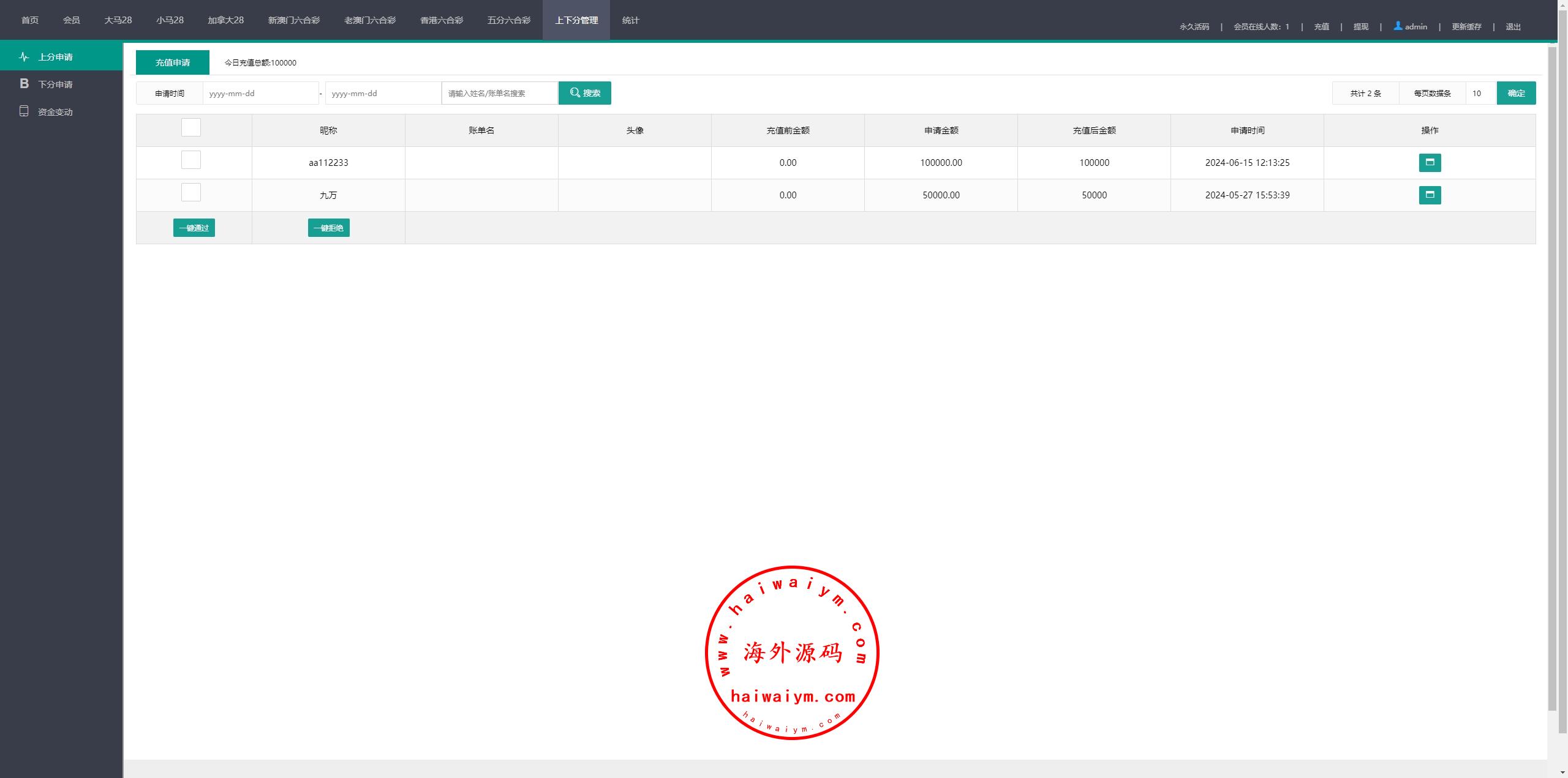Toggle the select-all header checkbox

pyautogui.click(x=191, y=127)
